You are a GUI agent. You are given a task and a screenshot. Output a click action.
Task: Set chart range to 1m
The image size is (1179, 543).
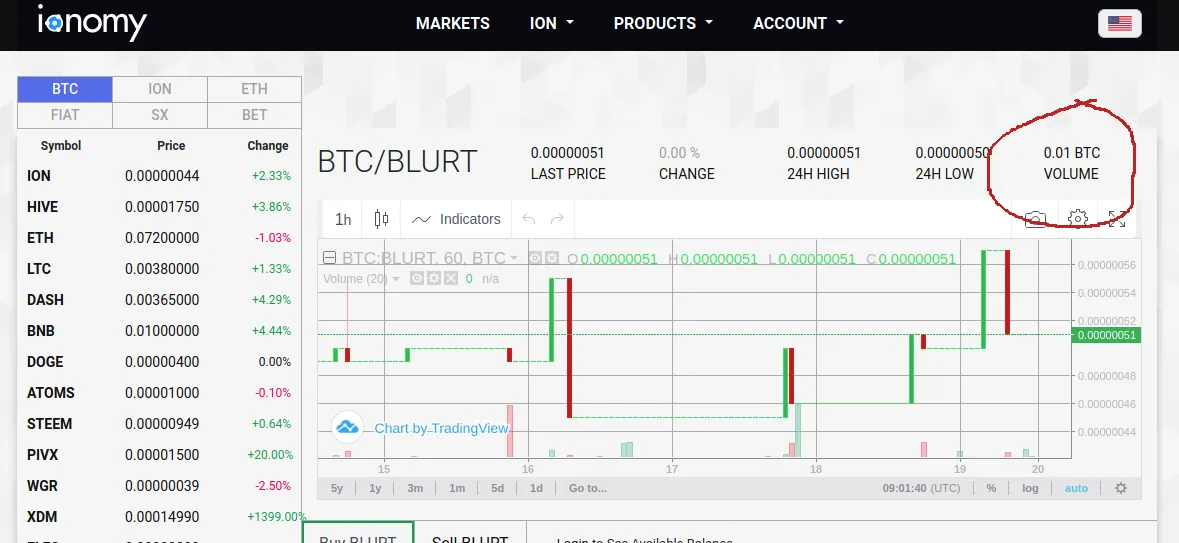(x=456, y=488)
